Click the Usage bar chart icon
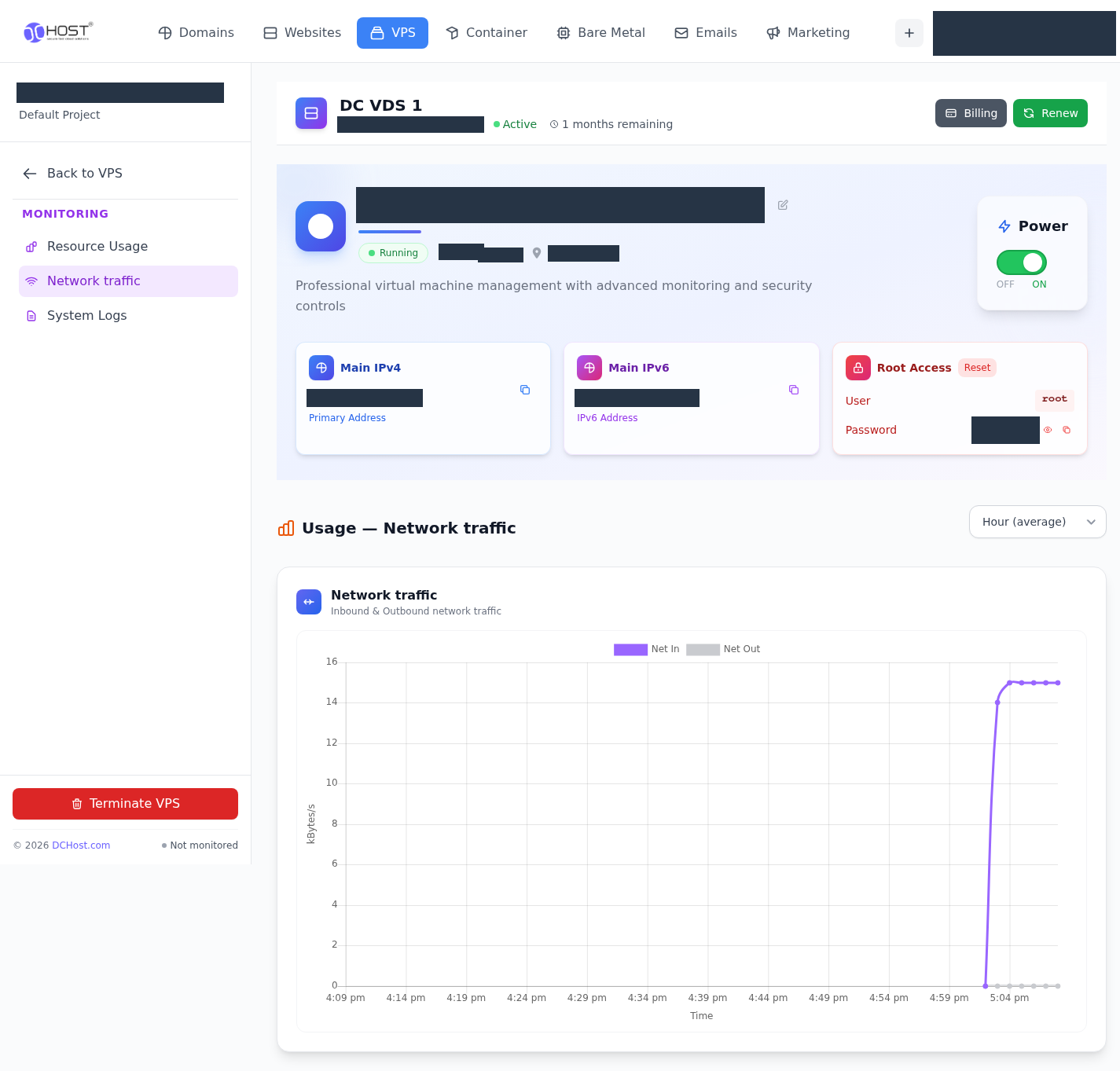1120x1071 pixels. click(x=286, y=528)
